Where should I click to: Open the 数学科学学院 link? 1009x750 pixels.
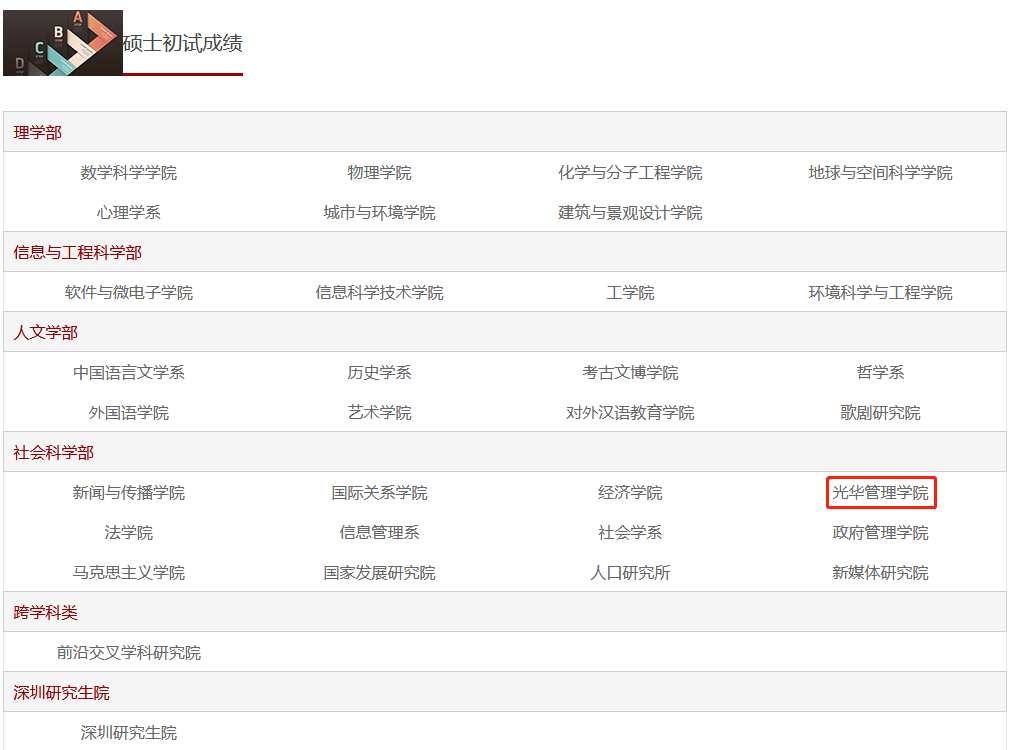[x=129, y=173]
